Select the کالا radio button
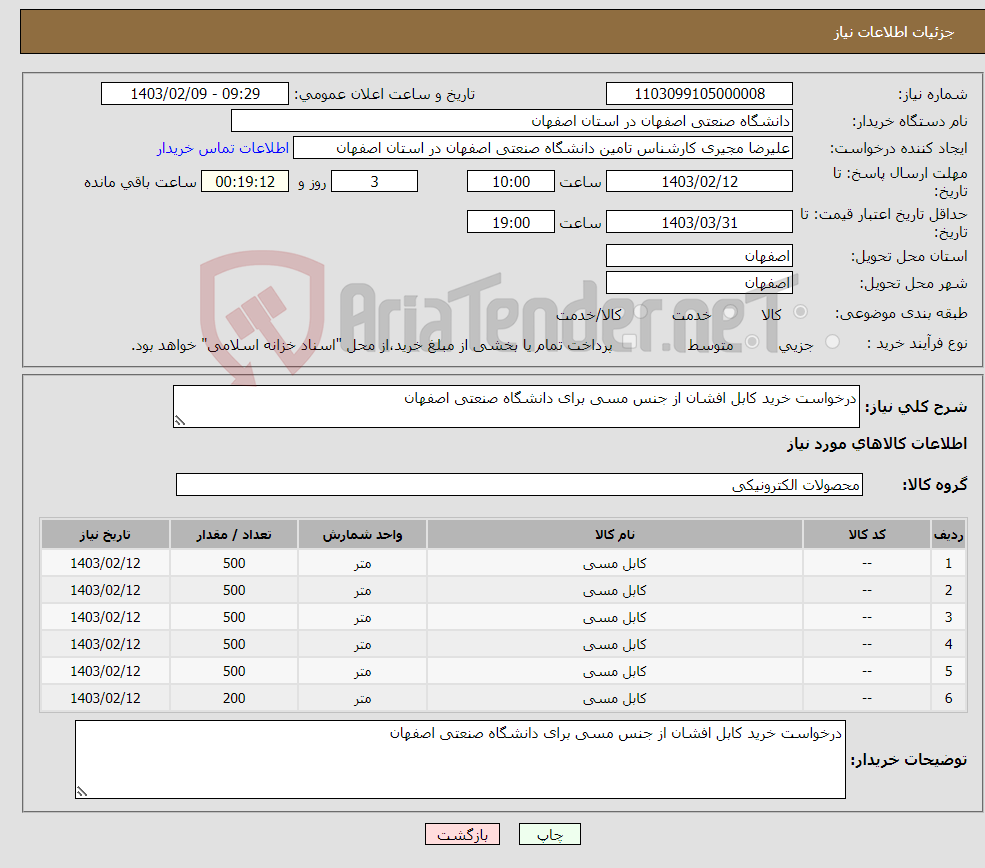The image size is (985, 868). tap(800, 312)
